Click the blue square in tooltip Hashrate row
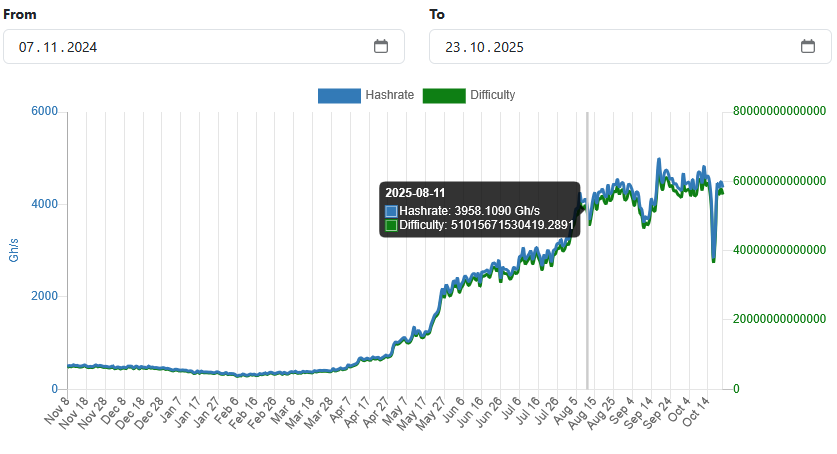837x454 pixels. (391, 211)
